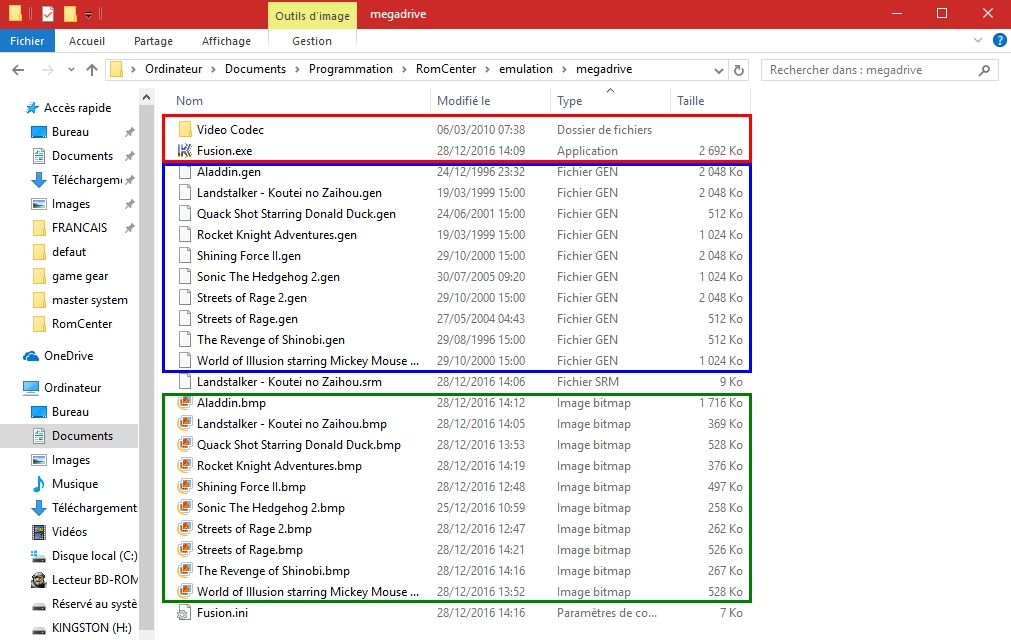Click the Sonic The Hedgehog 2.bmp icon
1011x640 pixels.
[x=184, y=508]
